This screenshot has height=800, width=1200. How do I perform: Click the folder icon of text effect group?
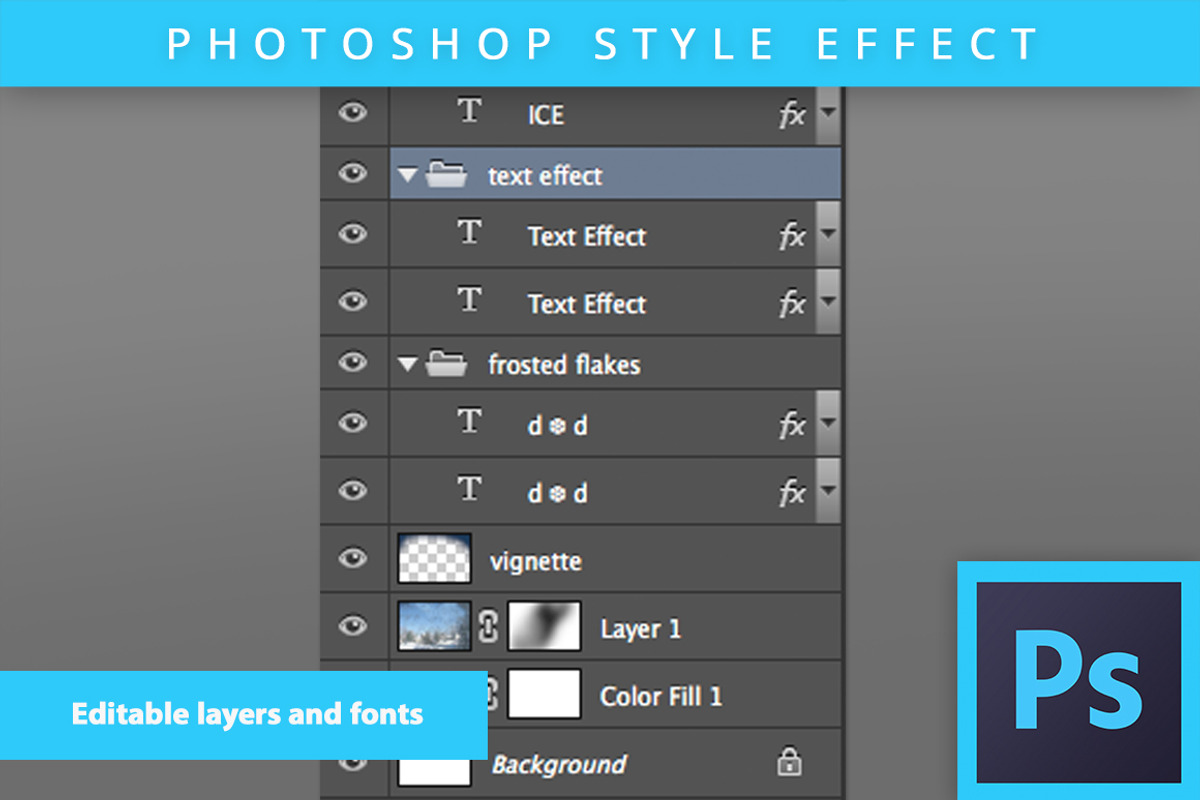coord(447,175)
